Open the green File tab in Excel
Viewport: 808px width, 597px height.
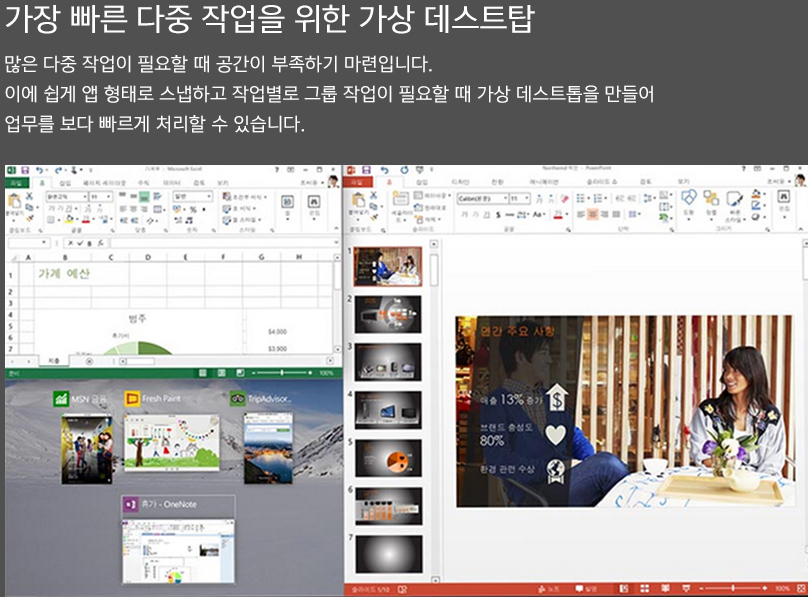tap(15, 183)
